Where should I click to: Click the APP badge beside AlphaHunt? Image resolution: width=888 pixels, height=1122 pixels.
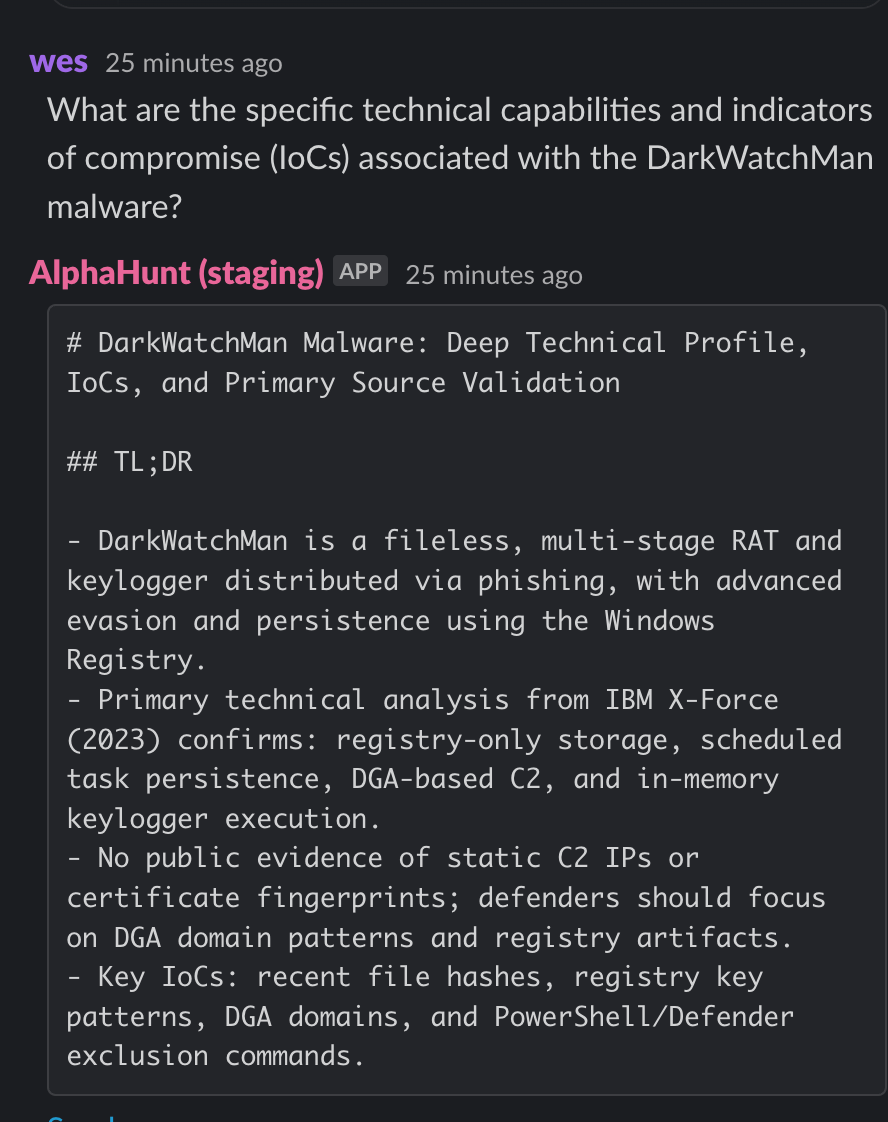point(361,271)
